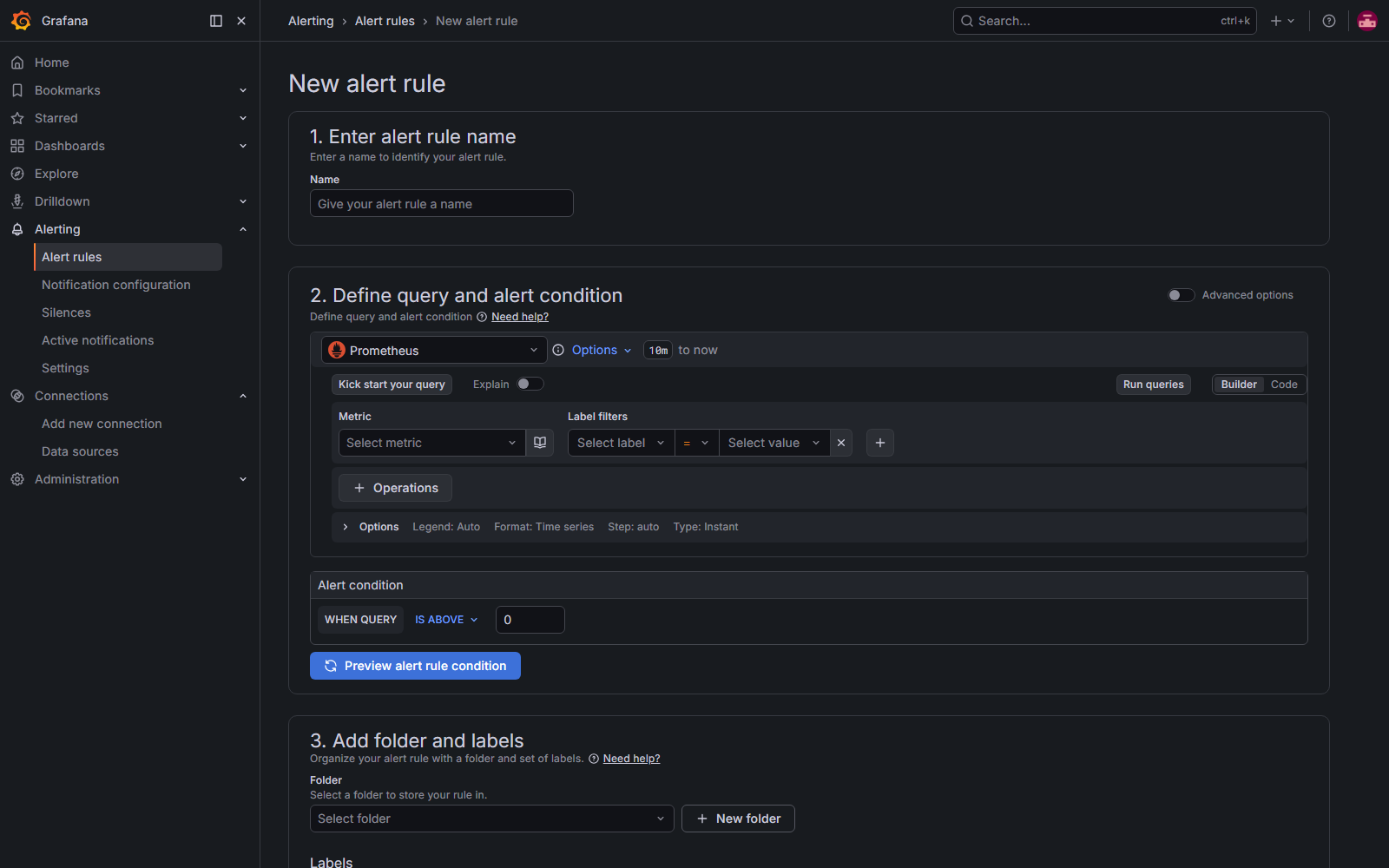This screenshot has height=868, width=1389.
Task: Open the Select label dropdown
Action: coord(622,443)
